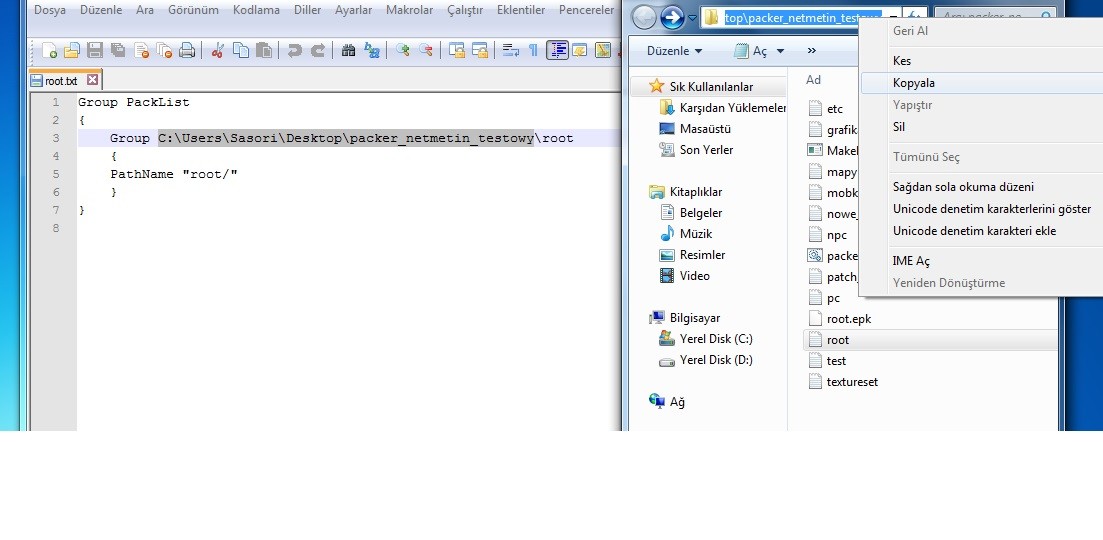Viewport: 1103px width, 540px height.
Task: Choose Kopyala in the context menu
Action: pos(981,83)
